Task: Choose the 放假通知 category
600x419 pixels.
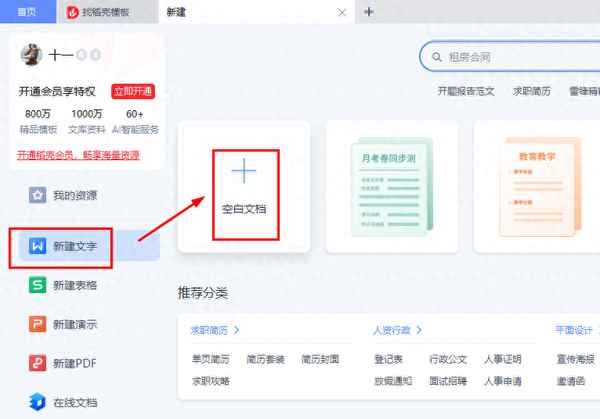Action: pos(393,381)
